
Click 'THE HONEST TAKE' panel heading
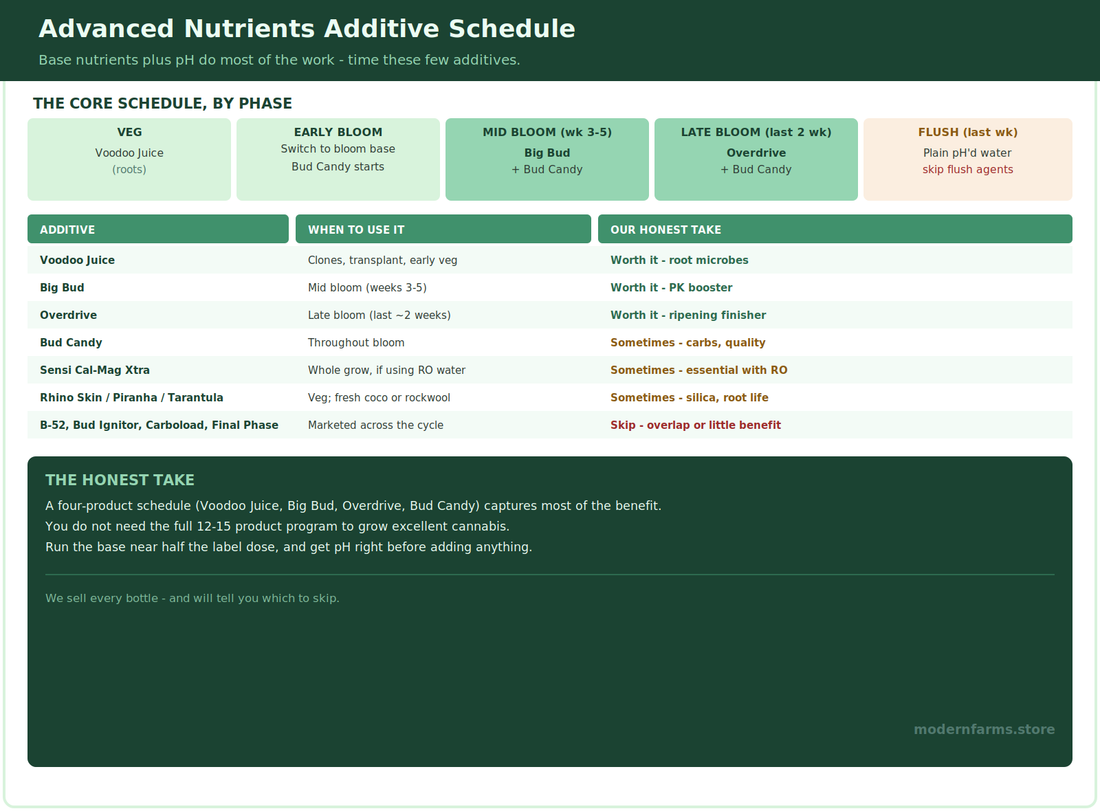[120, 480]
